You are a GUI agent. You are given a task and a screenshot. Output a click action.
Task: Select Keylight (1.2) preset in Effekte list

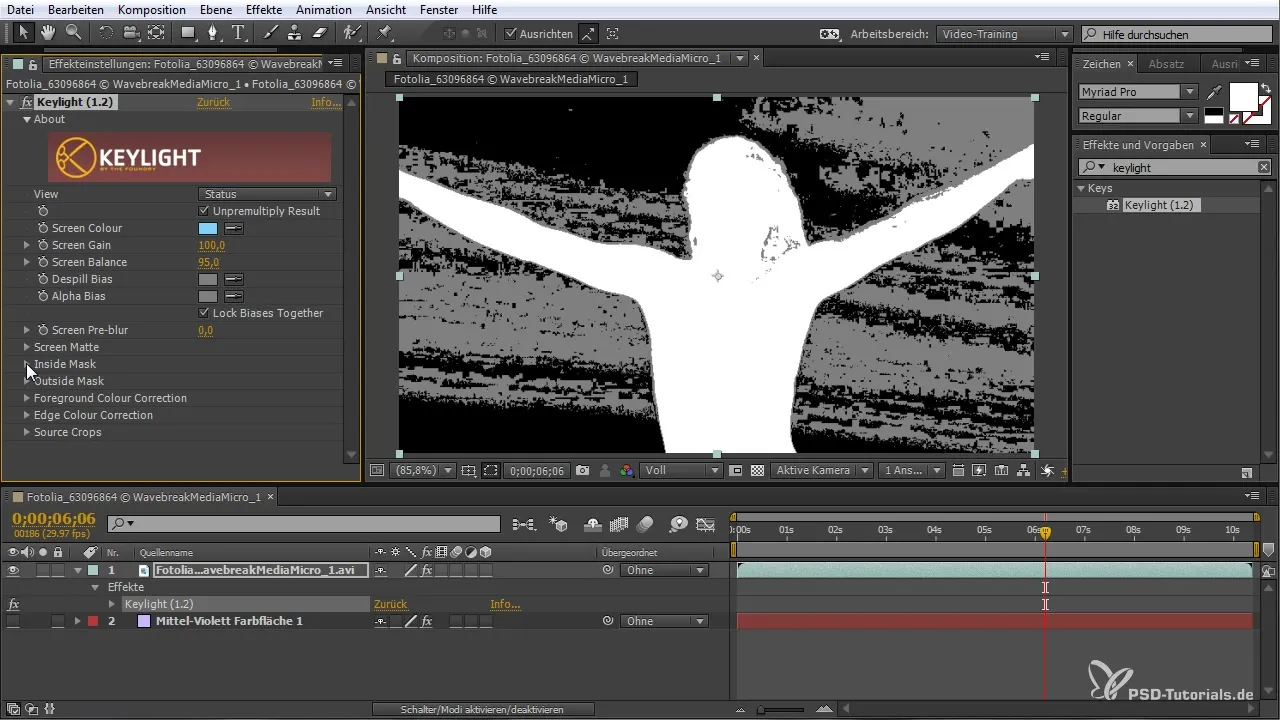pos(1158,205)
